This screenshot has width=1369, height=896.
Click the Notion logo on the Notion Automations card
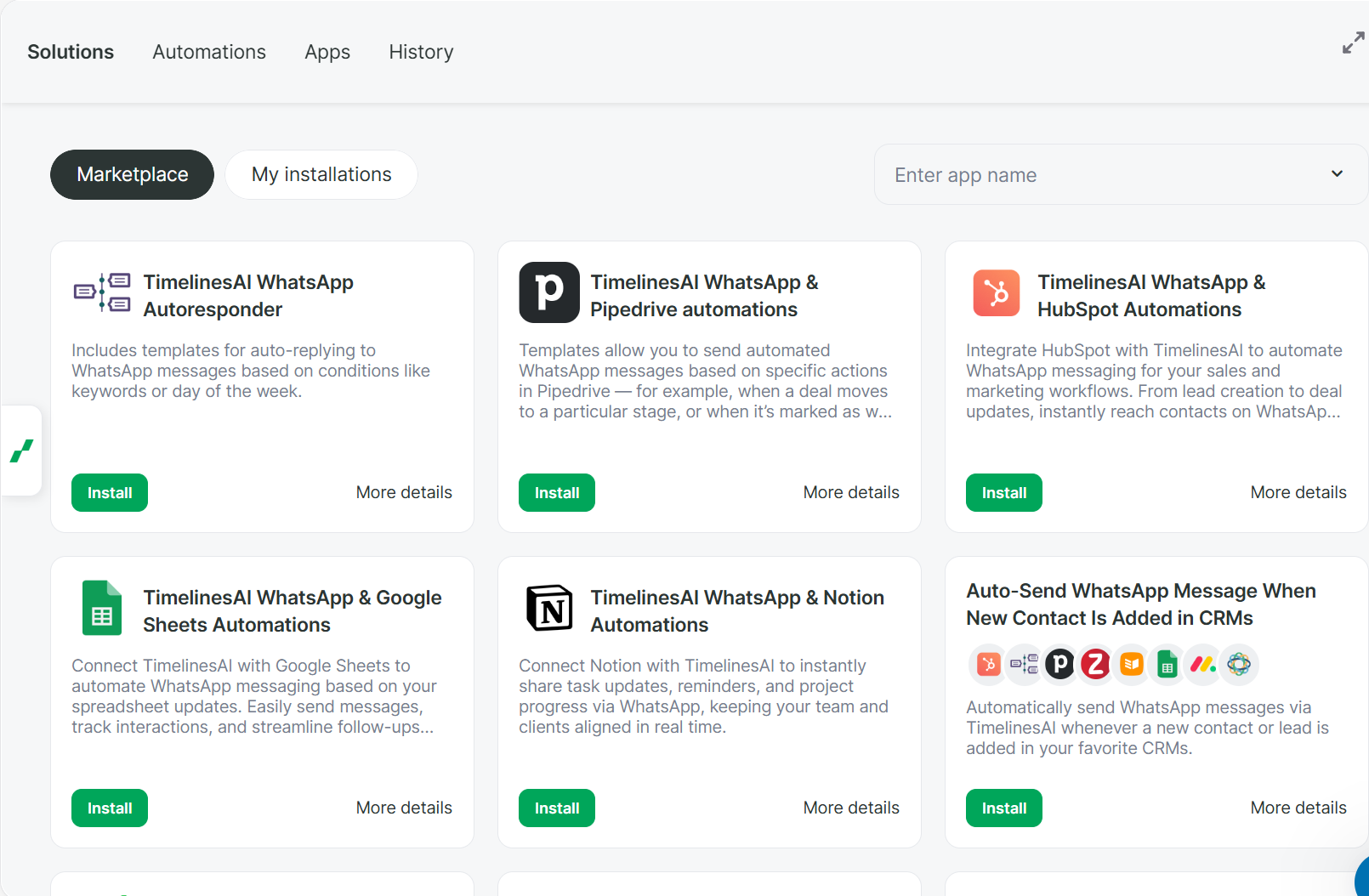549,608
